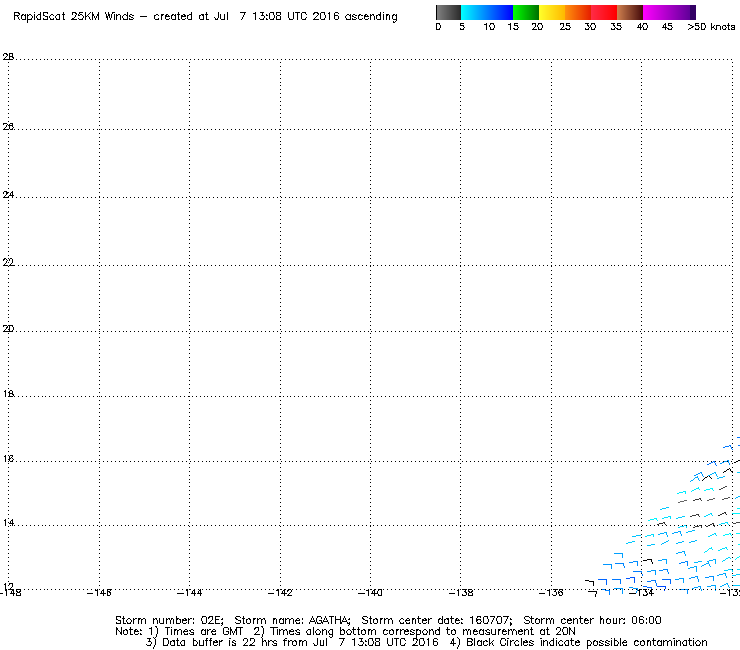The image size is (740, 650).
Task: Click the "Storm number: 02E" text
Action: coord(169,620)
